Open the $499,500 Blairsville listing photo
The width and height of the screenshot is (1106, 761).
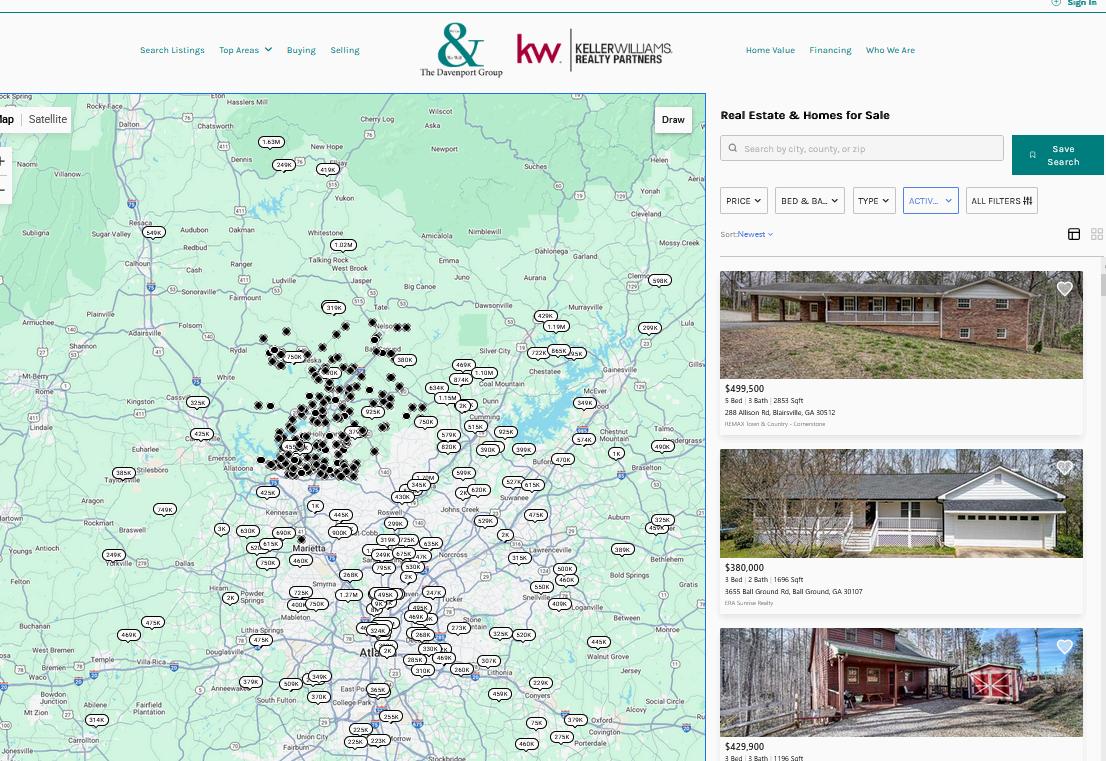pos(901,325)
